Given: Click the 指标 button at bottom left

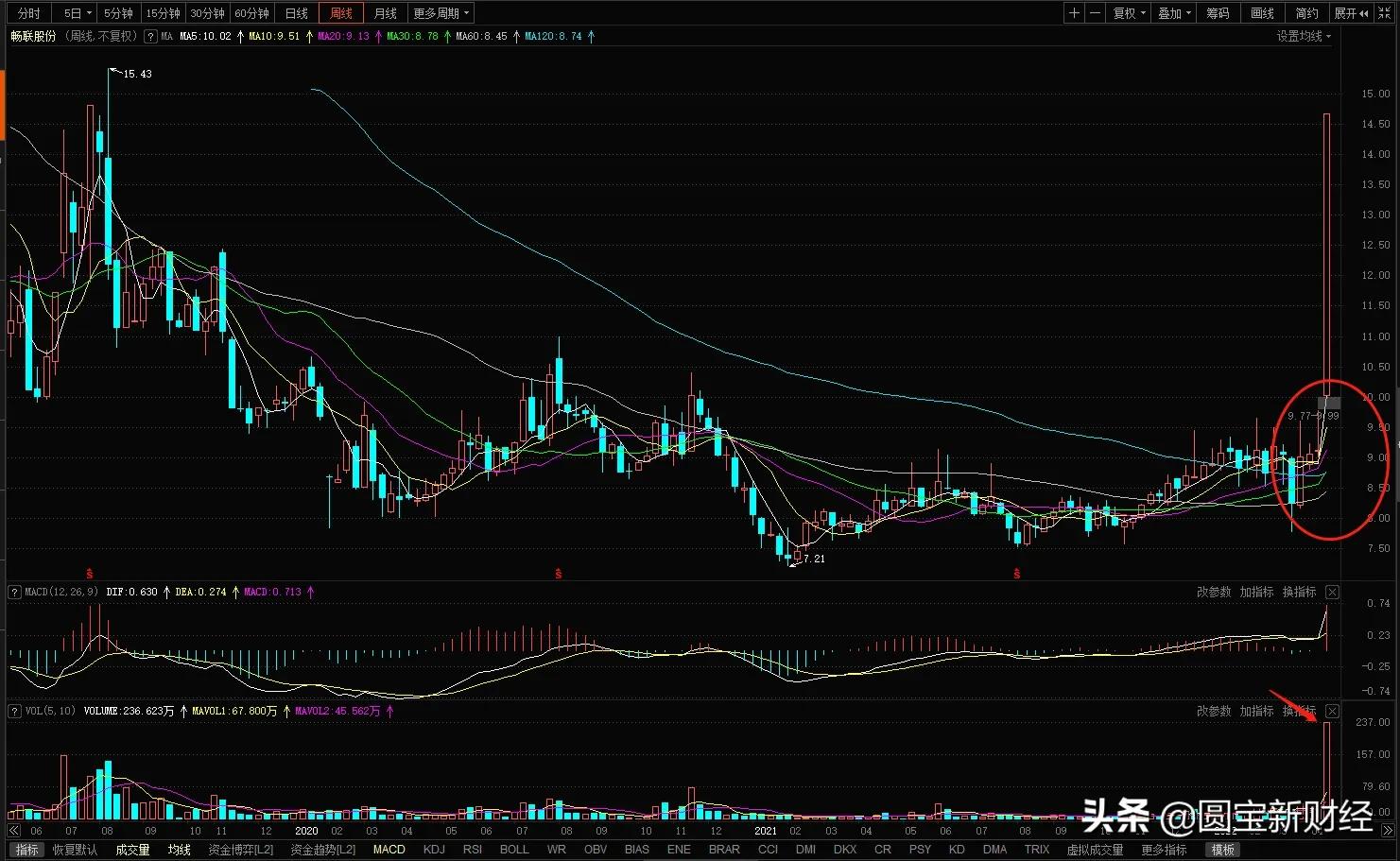Looking at the screenshot, I should point(27,850).
